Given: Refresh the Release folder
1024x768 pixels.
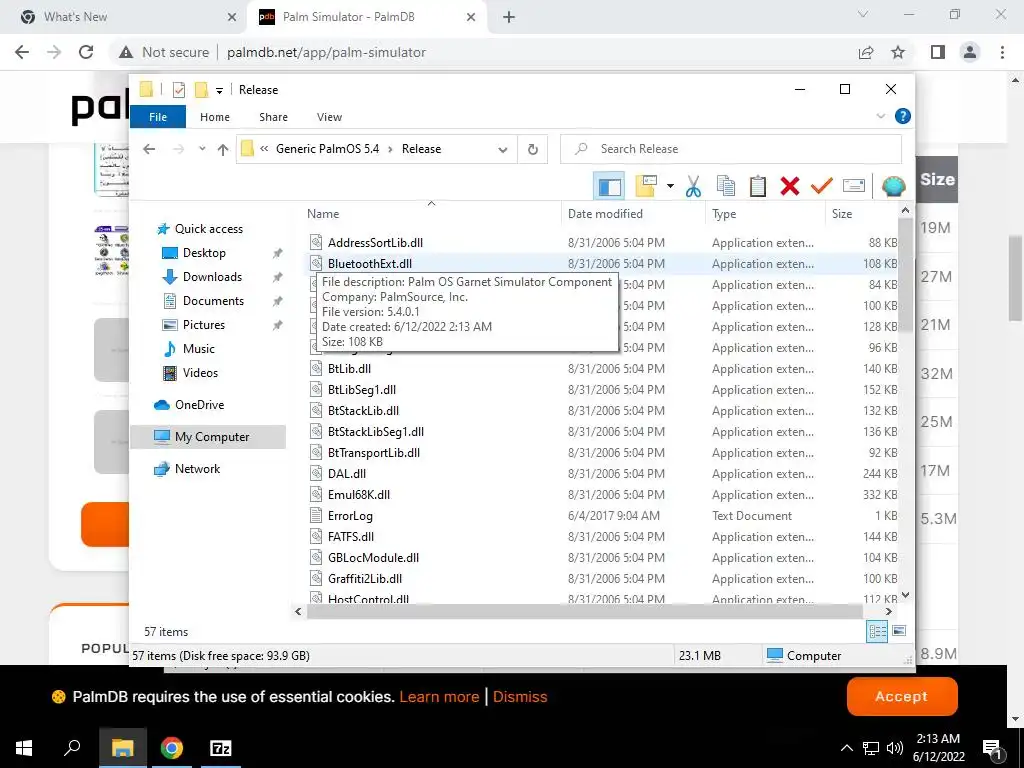Looking at the screenshot, I should [532, 150].
